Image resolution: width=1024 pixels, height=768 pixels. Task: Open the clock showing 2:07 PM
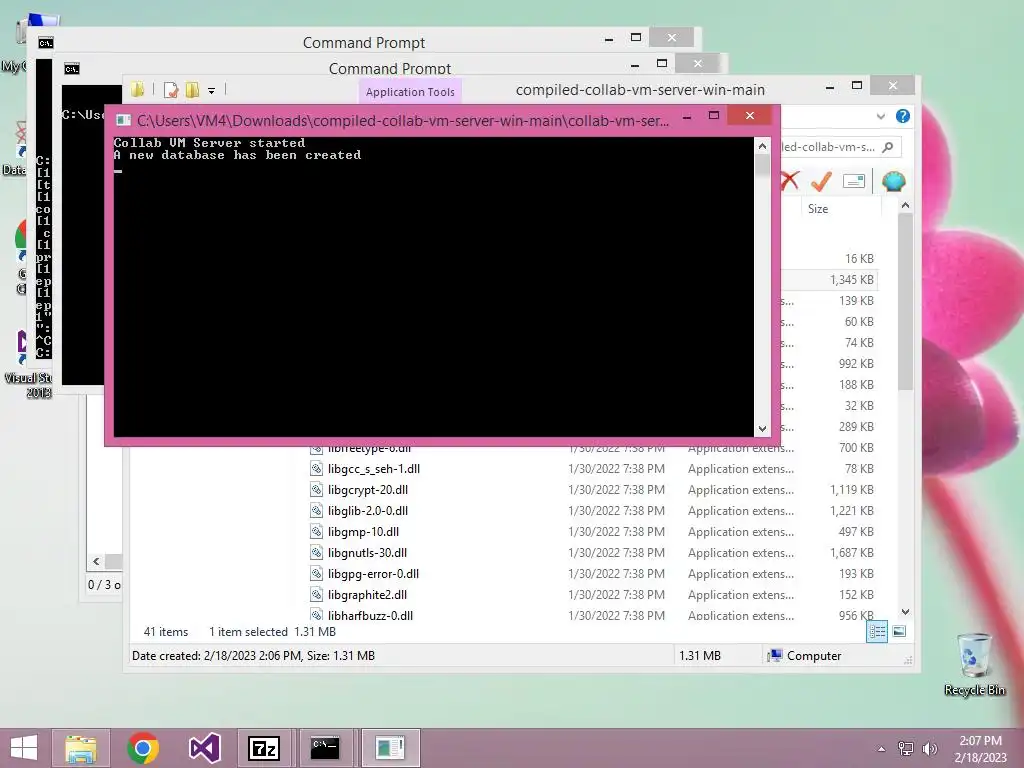980,749
